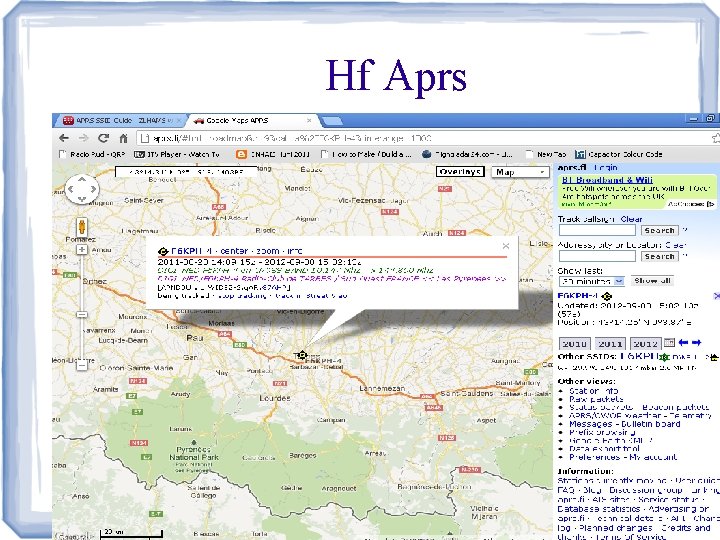This screenshot has width=720, height=540.
Task: Pan the map down using the bottom arrow
Action: (82, 199)
